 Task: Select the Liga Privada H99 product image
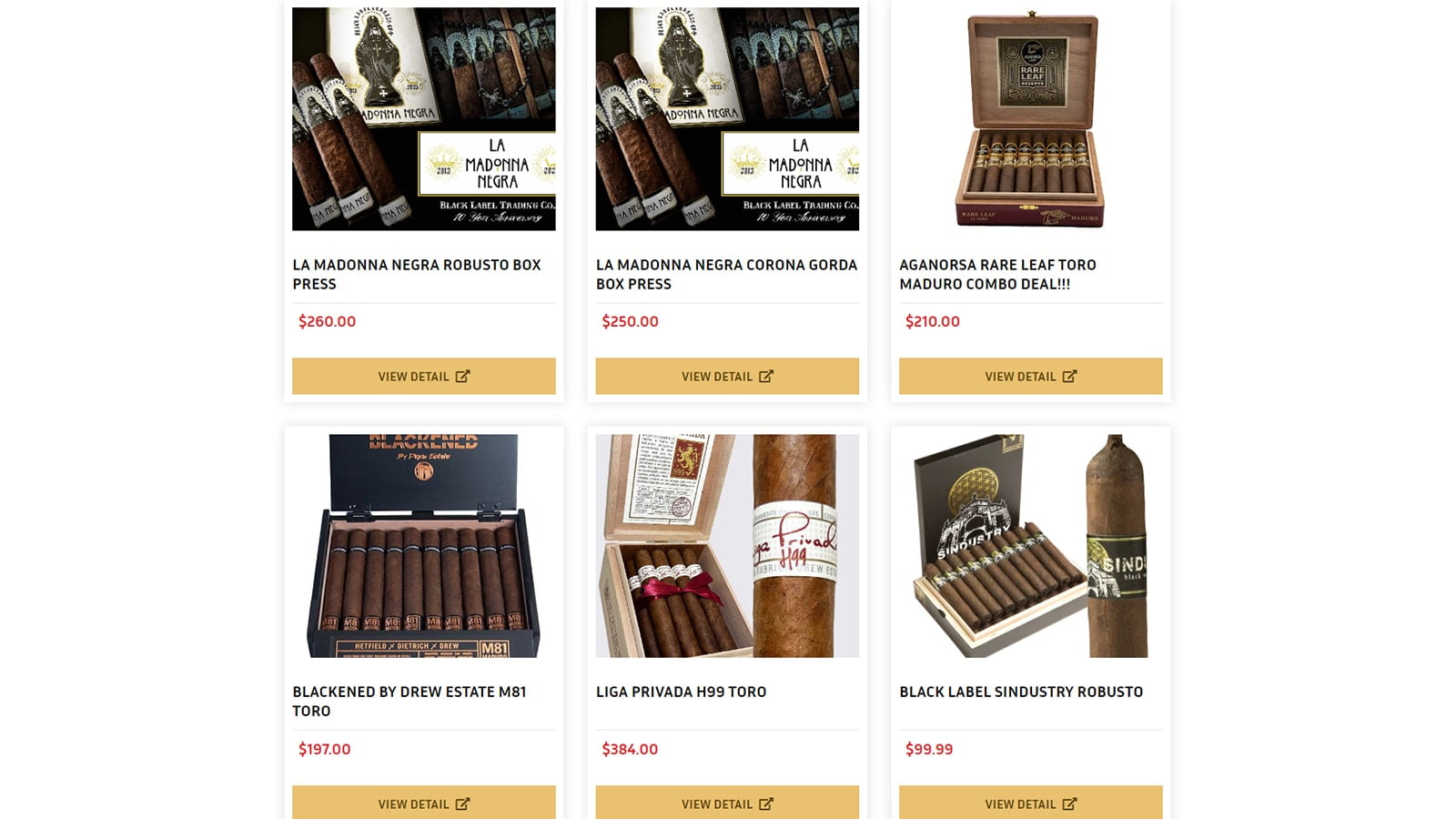tap(727, 546)
